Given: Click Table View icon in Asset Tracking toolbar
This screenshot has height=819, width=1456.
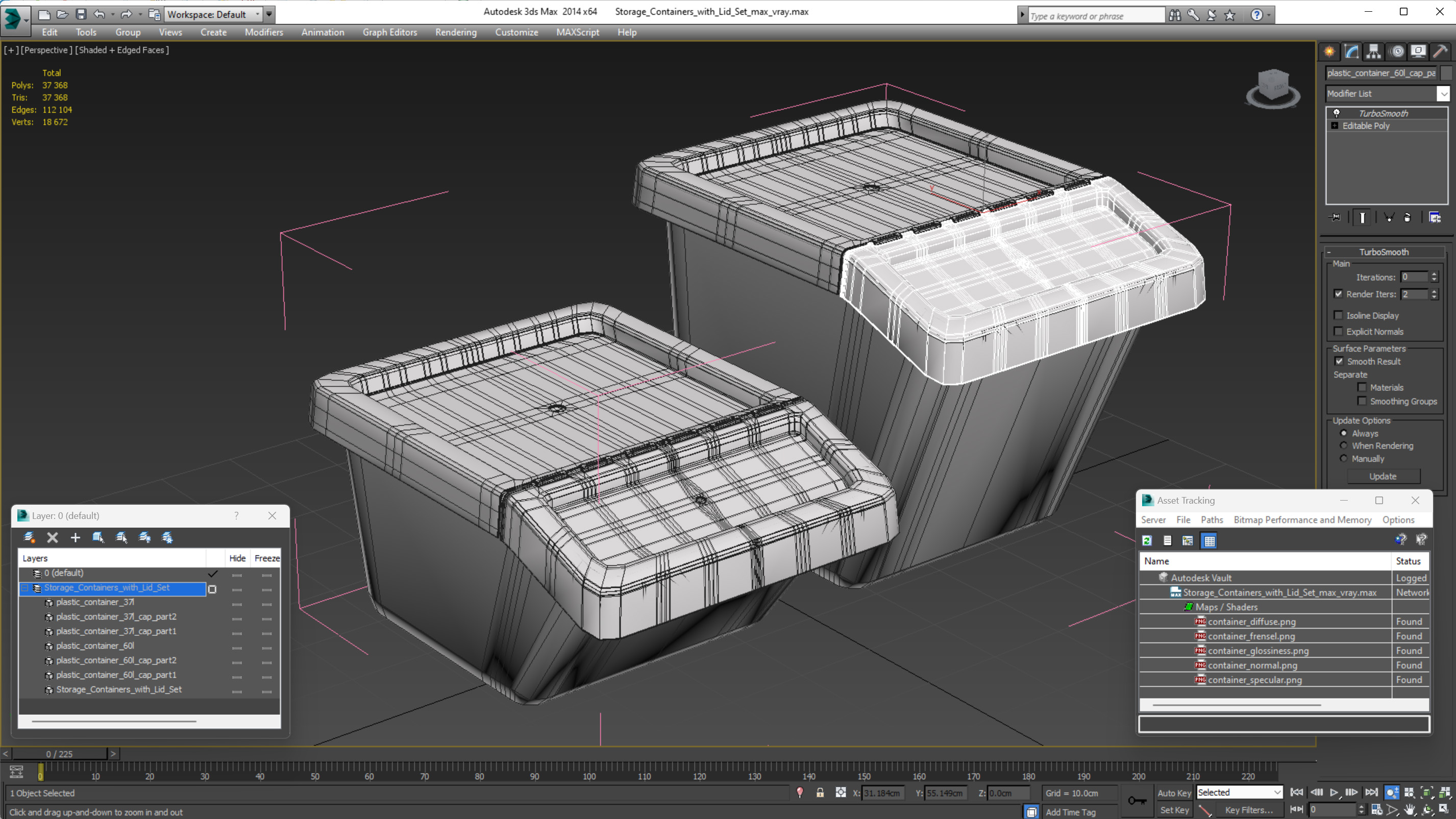Looking at the screenshot, I should (x=1209, y=540).
